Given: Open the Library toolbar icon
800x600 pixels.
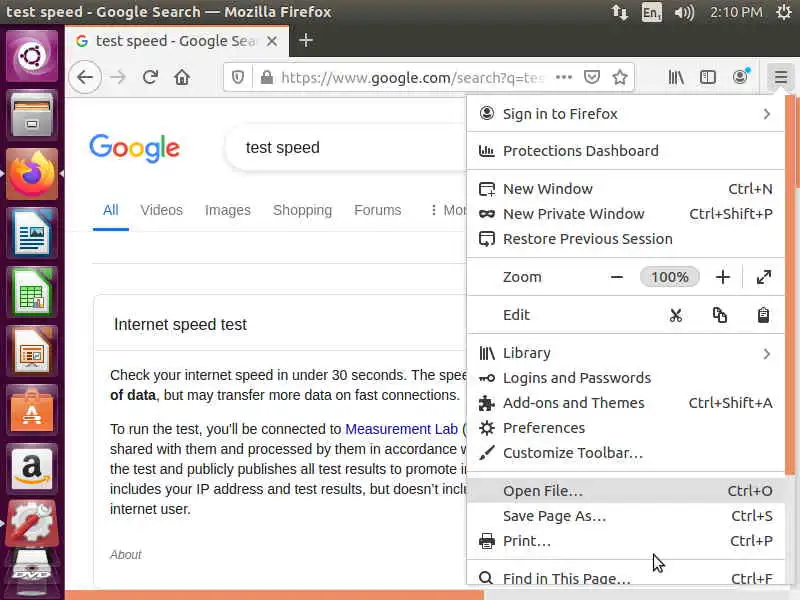Looking at the screenshot, I should [x=676, y=77].
